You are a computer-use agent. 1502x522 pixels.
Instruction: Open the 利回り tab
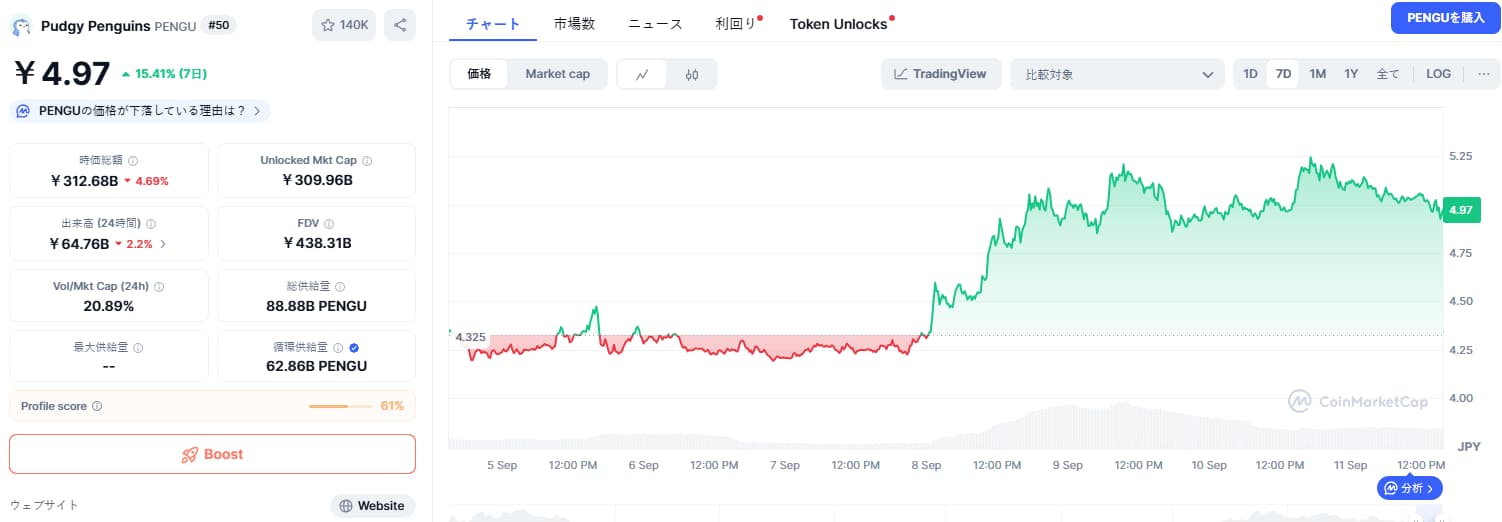[x=736, y=24]
